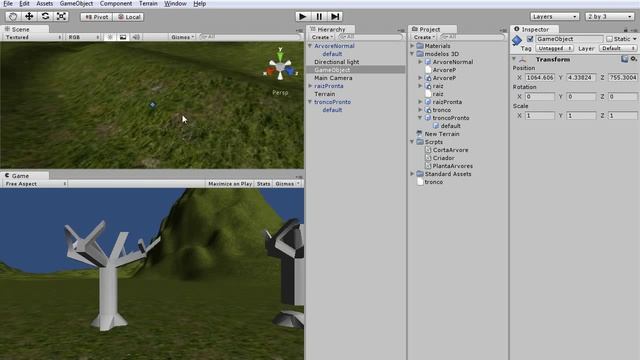Open the Project Create dropdown
Image resolution: width=640 pixels, height=360 pixels.
click(x=424, y=37)
